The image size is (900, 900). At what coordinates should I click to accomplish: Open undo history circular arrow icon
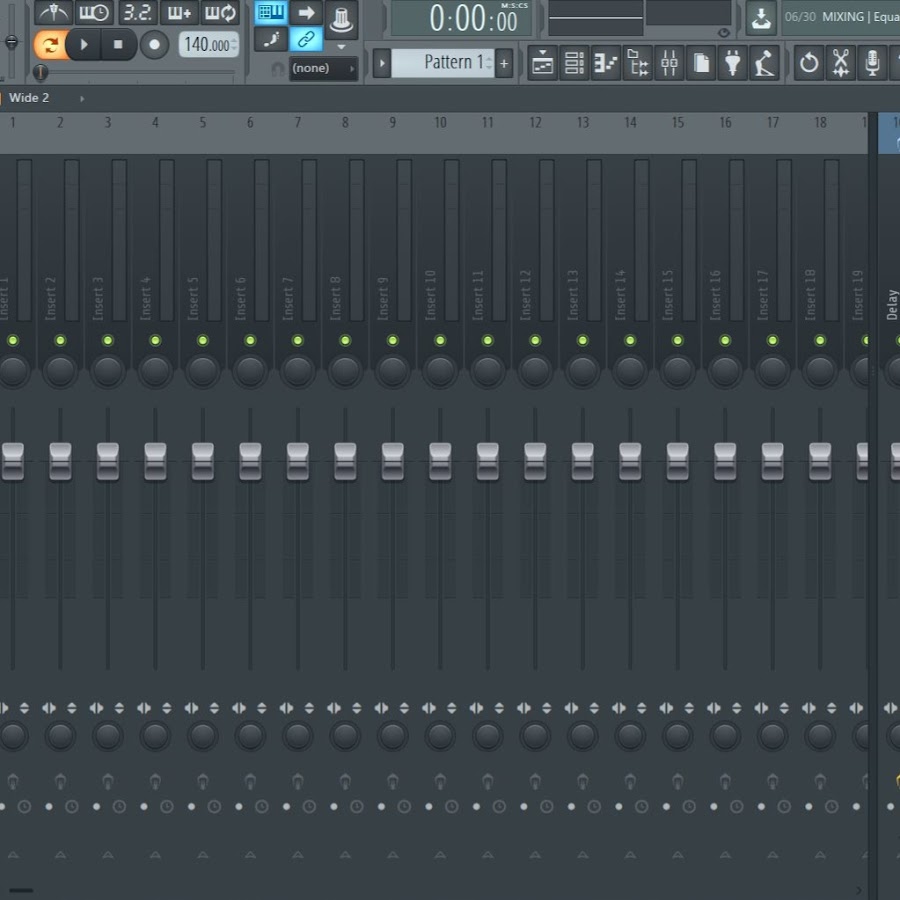809,63
